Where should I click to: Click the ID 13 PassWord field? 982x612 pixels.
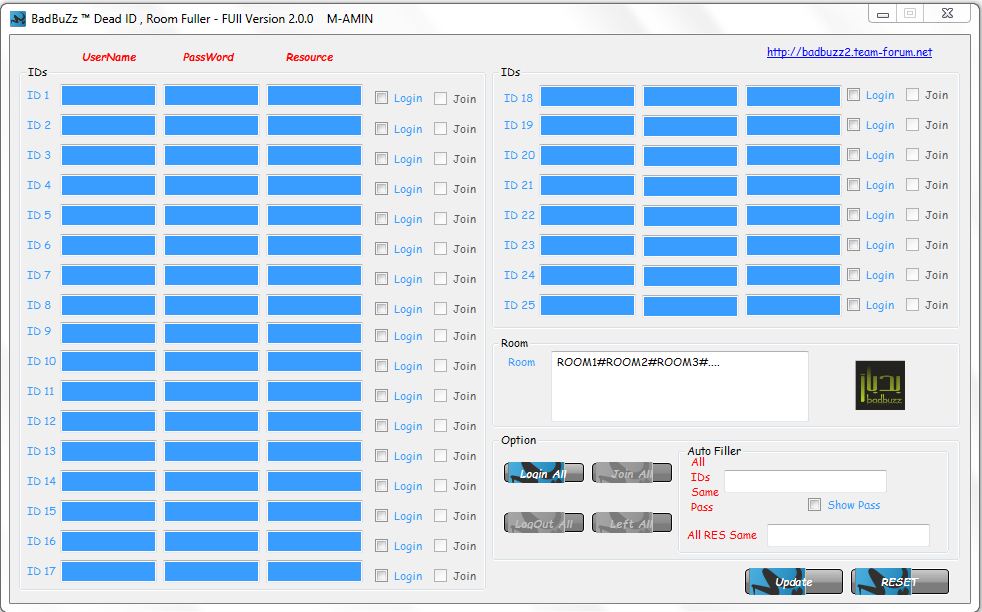tap(211, 452)
